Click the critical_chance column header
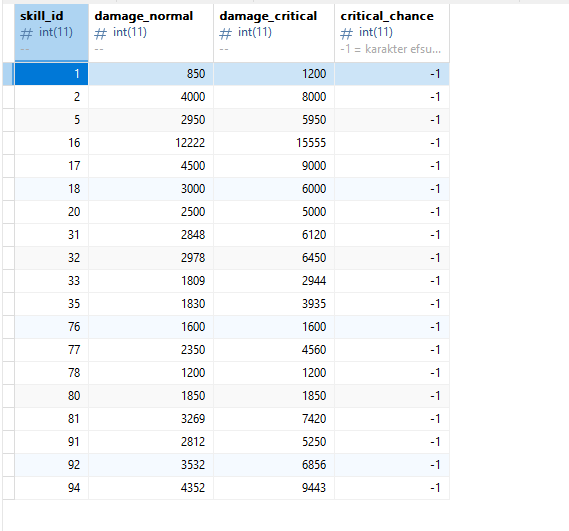The height and width of the screenshot is (531, 569). [x=392, y=32]
